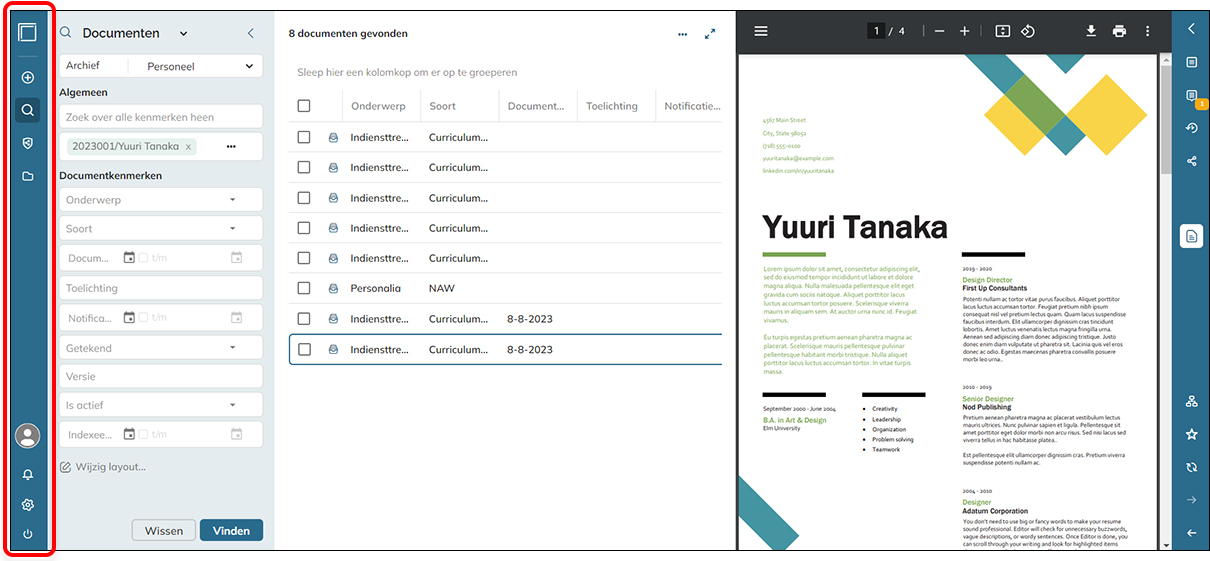Expand the results list with the expand arrows icon

[x=710, y=34]
